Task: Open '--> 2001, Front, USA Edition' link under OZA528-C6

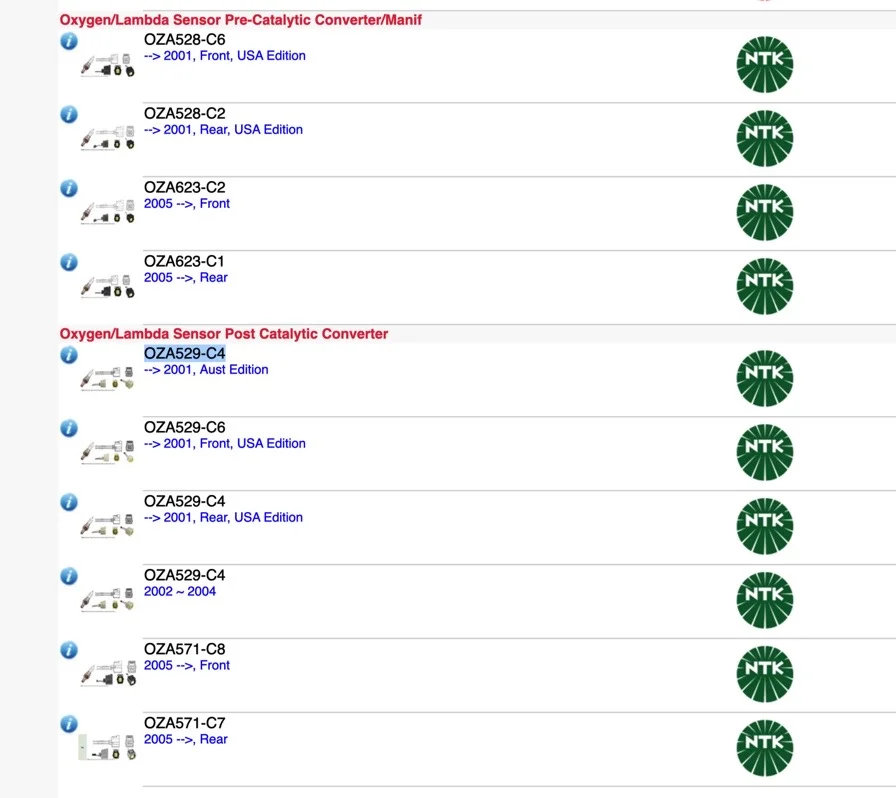Action: coord(225,55)
